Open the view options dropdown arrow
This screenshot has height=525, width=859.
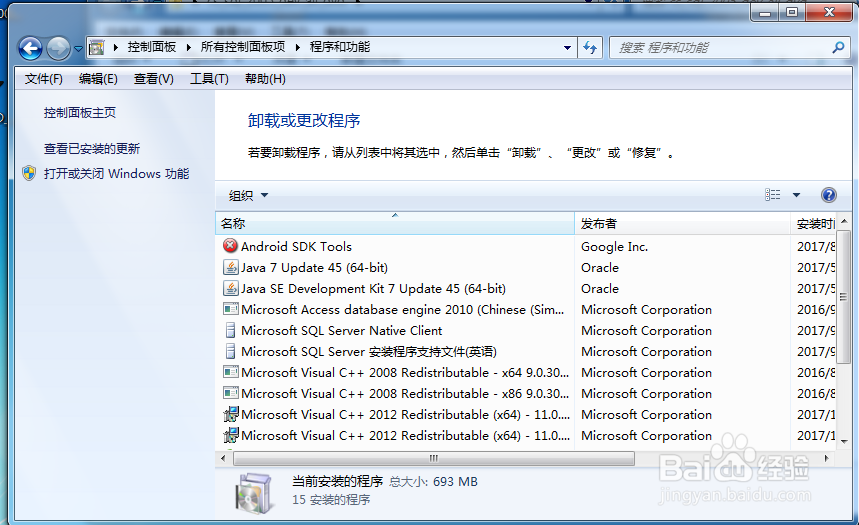(x=796, y=195)
